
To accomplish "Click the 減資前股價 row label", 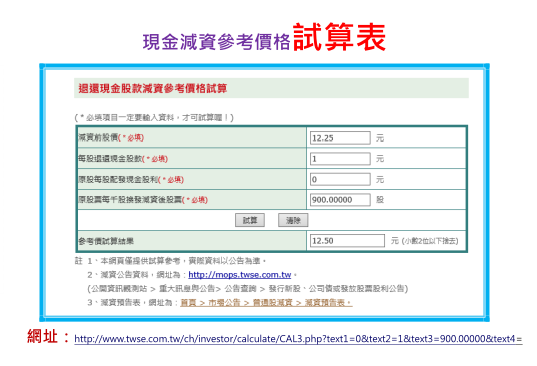I will [x=111, y=138].
